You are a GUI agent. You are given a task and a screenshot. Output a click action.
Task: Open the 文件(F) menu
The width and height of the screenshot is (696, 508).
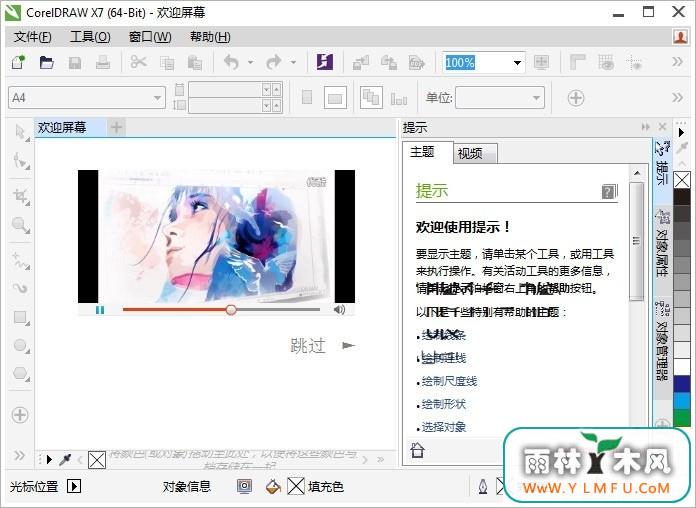pos(32,37)
